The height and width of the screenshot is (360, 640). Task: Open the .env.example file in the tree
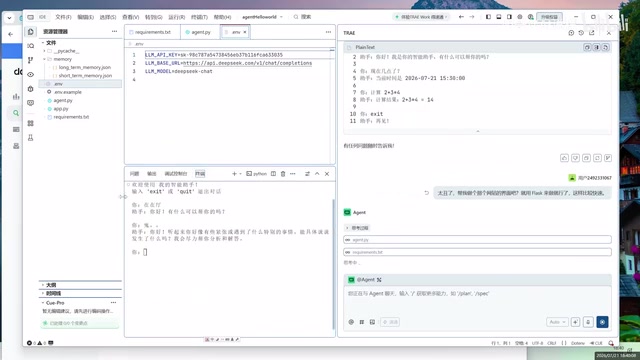[x=67, y=92]
